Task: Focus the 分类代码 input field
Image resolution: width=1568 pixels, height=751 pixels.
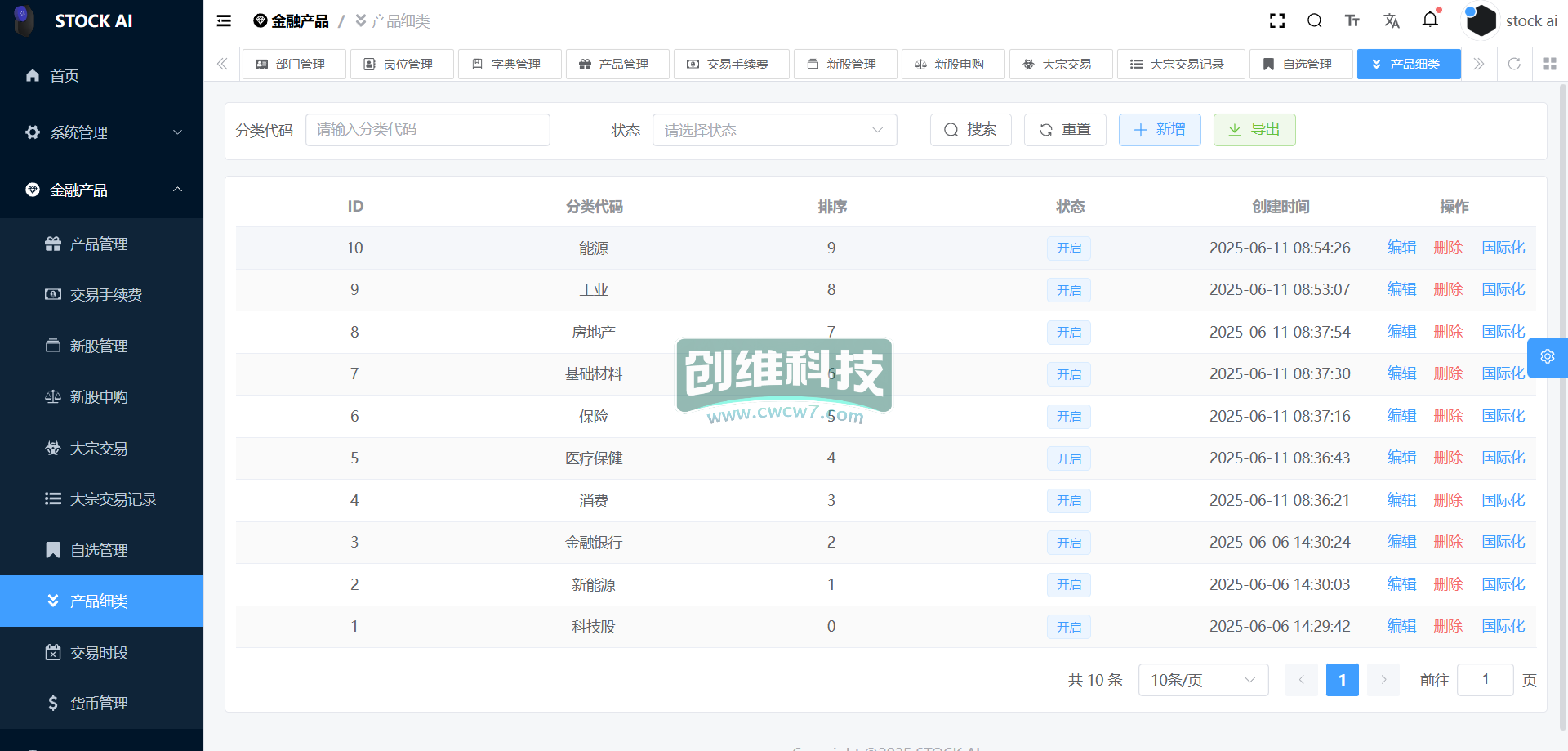Action: coord(427,130)
